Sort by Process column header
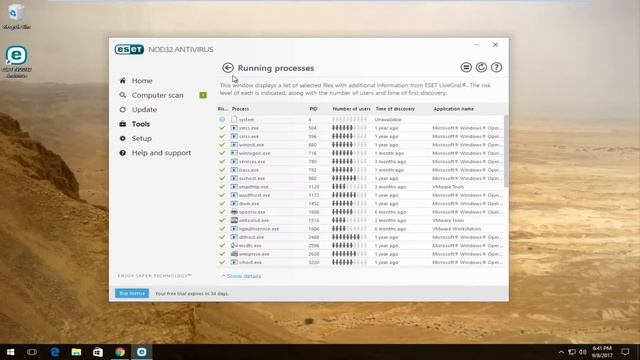The height and width of the screenshot is (360, 640). point(240,109)
